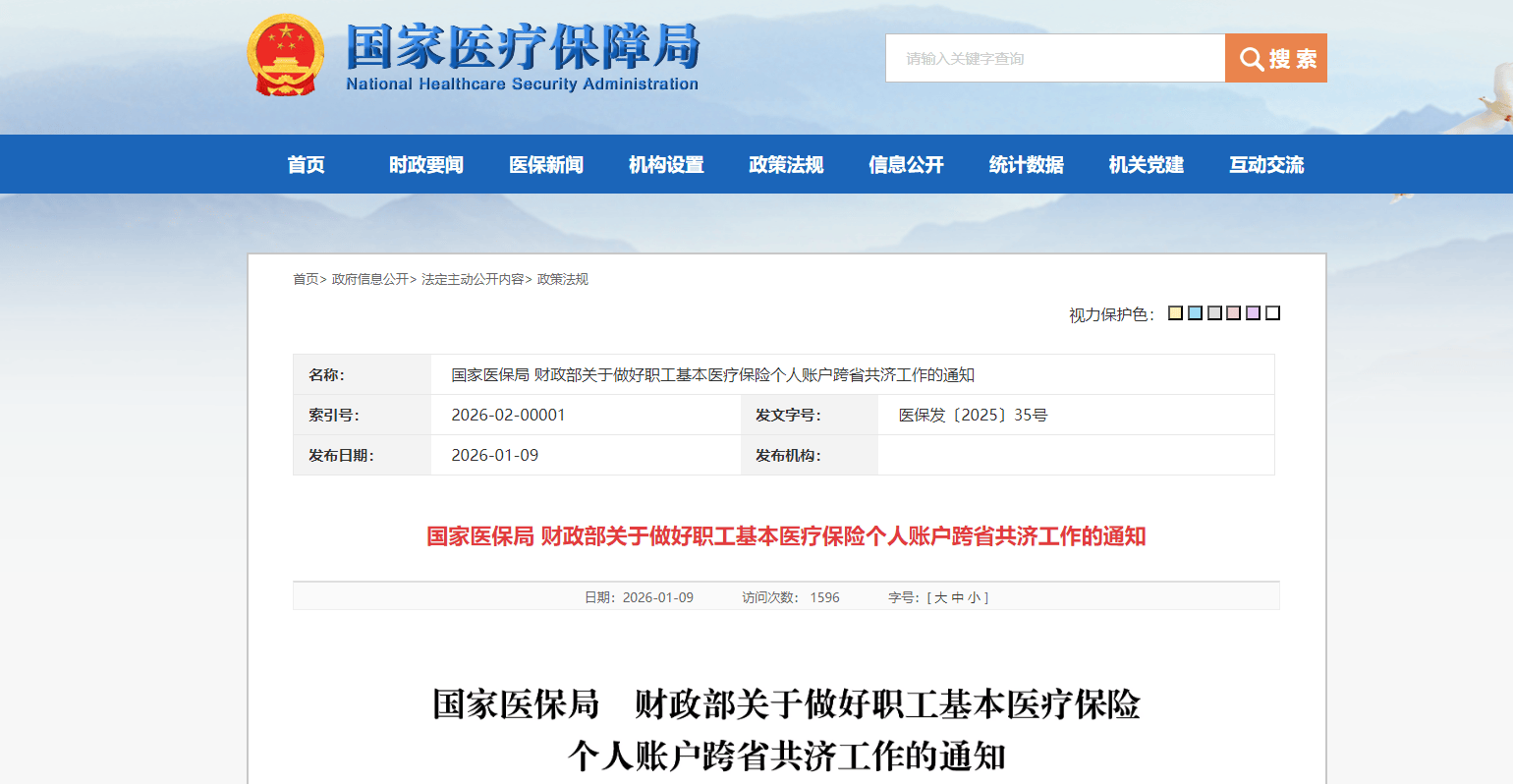This screenshot has height=784, width=1513.
Task: Click the orange 搜索 search button
Action: [x=1275, y=58]
